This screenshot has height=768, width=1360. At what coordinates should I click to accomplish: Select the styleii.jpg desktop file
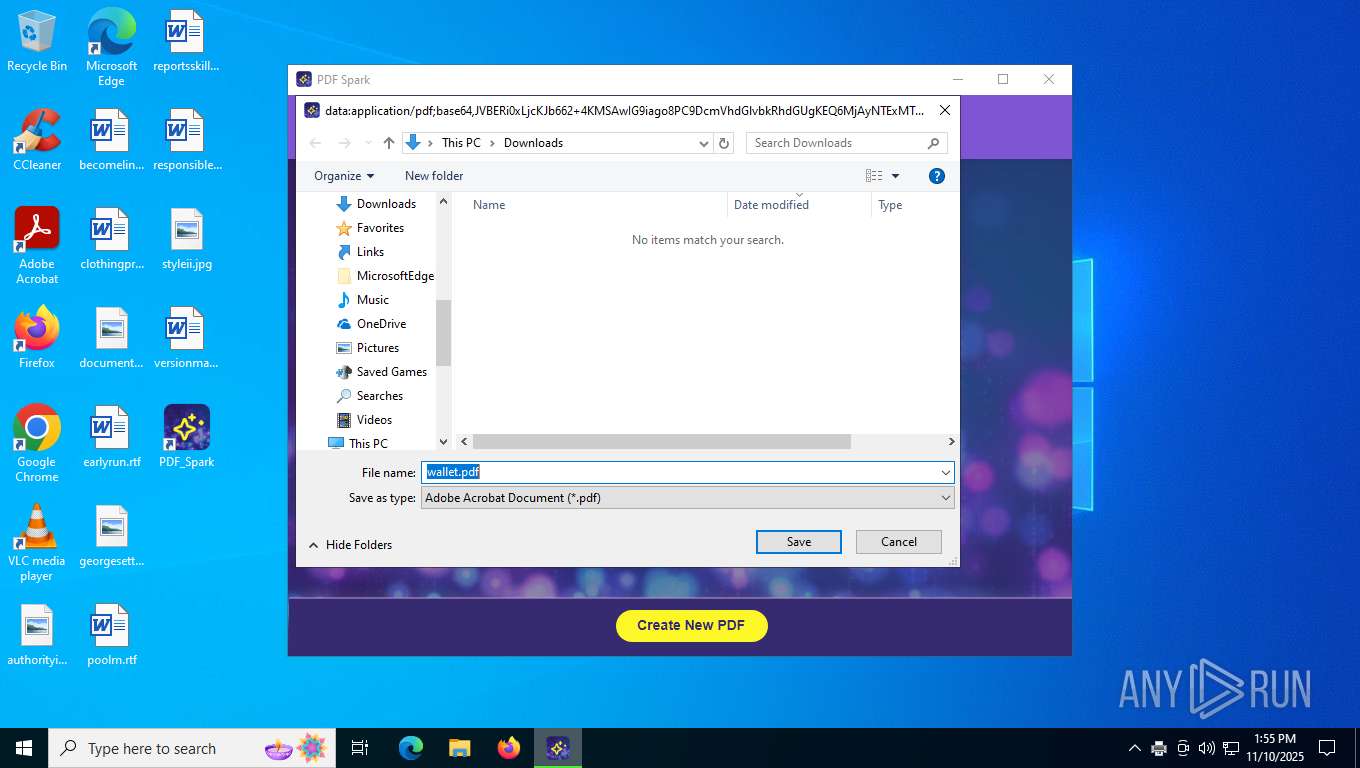click(x=186, y=239)
